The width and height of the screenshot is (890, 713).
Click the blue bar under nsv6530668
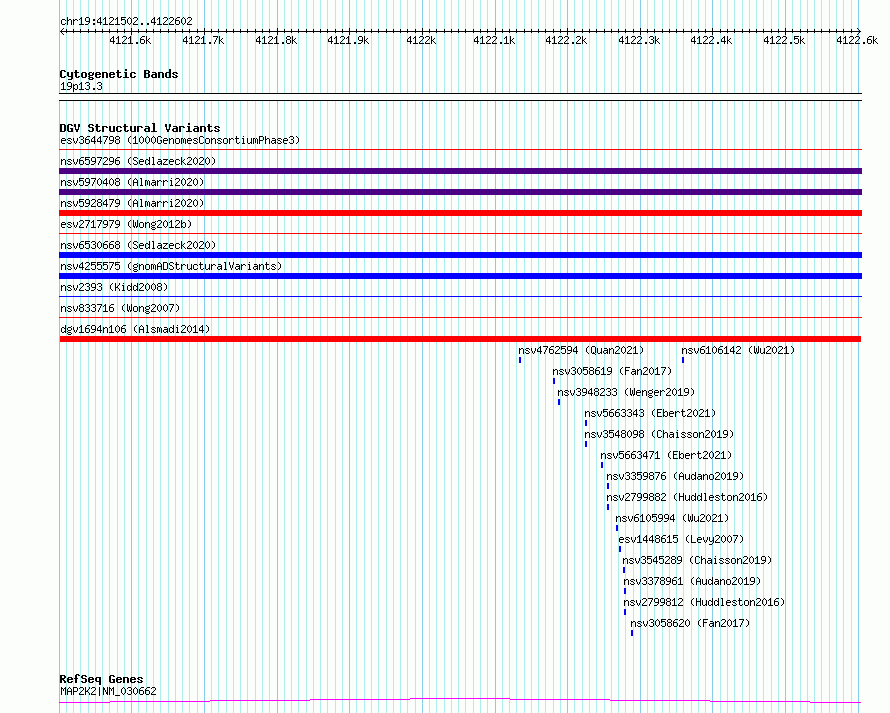(x=460, y=255)
